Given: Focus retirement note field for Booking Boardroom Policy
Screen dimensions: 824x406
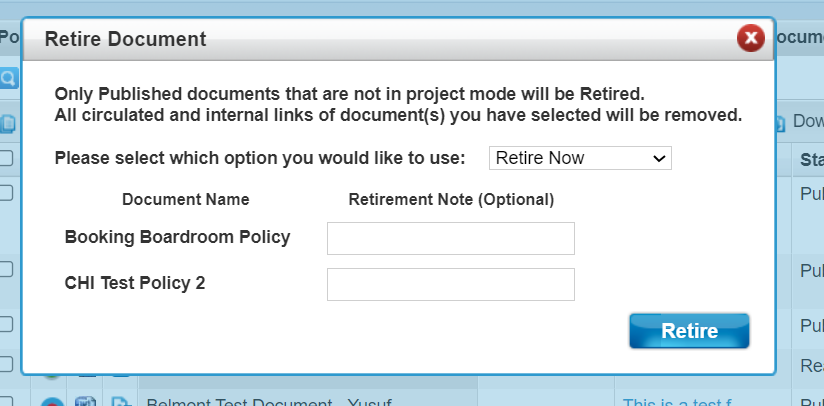Looking at the screenshot, I should 451,238.
